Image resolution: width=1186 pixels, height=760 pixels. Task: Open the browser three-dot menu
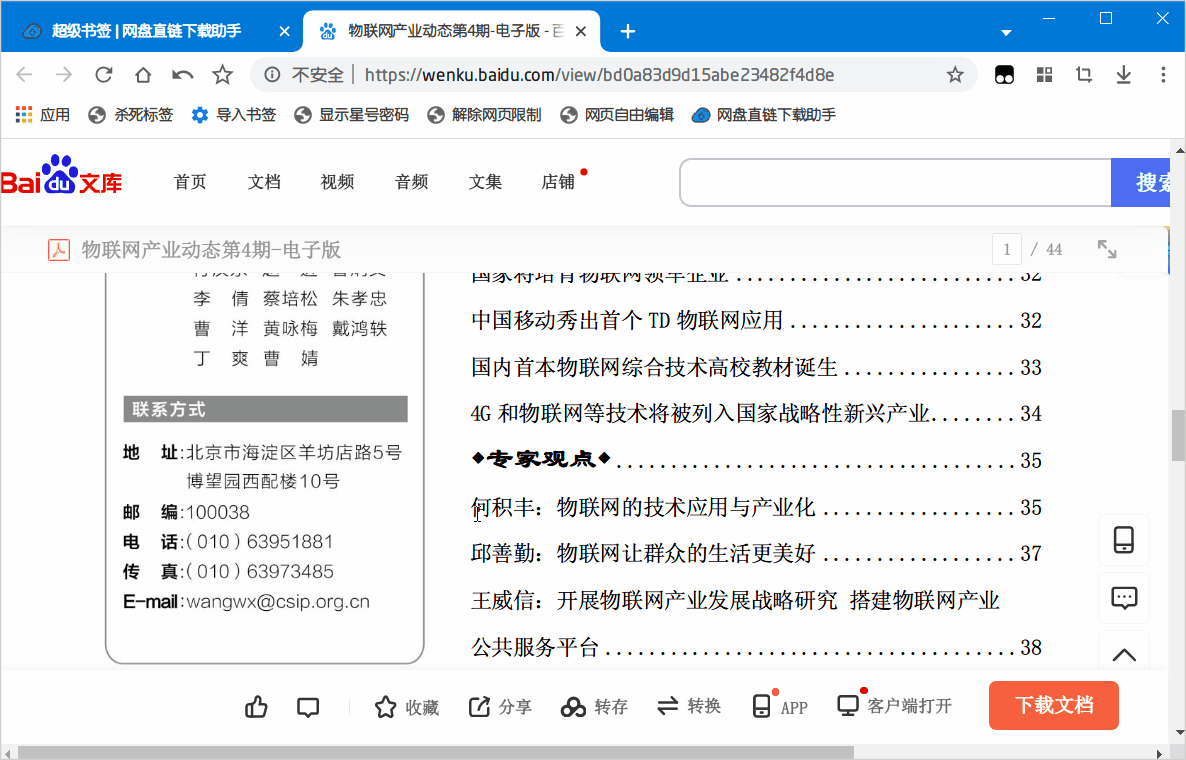1163,74
